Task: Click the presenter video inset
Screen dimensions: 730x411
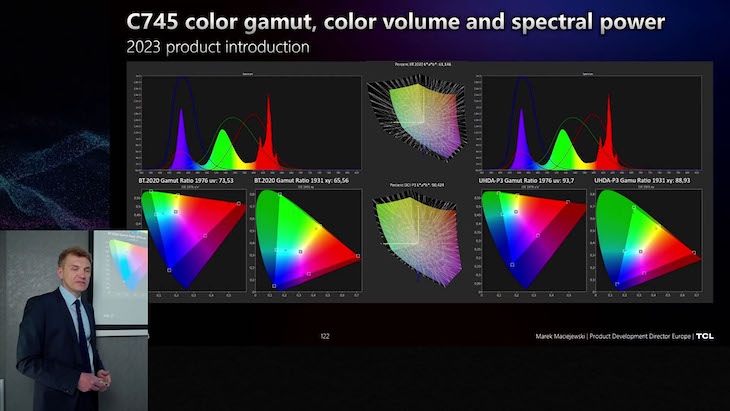Action: [74, 320]
